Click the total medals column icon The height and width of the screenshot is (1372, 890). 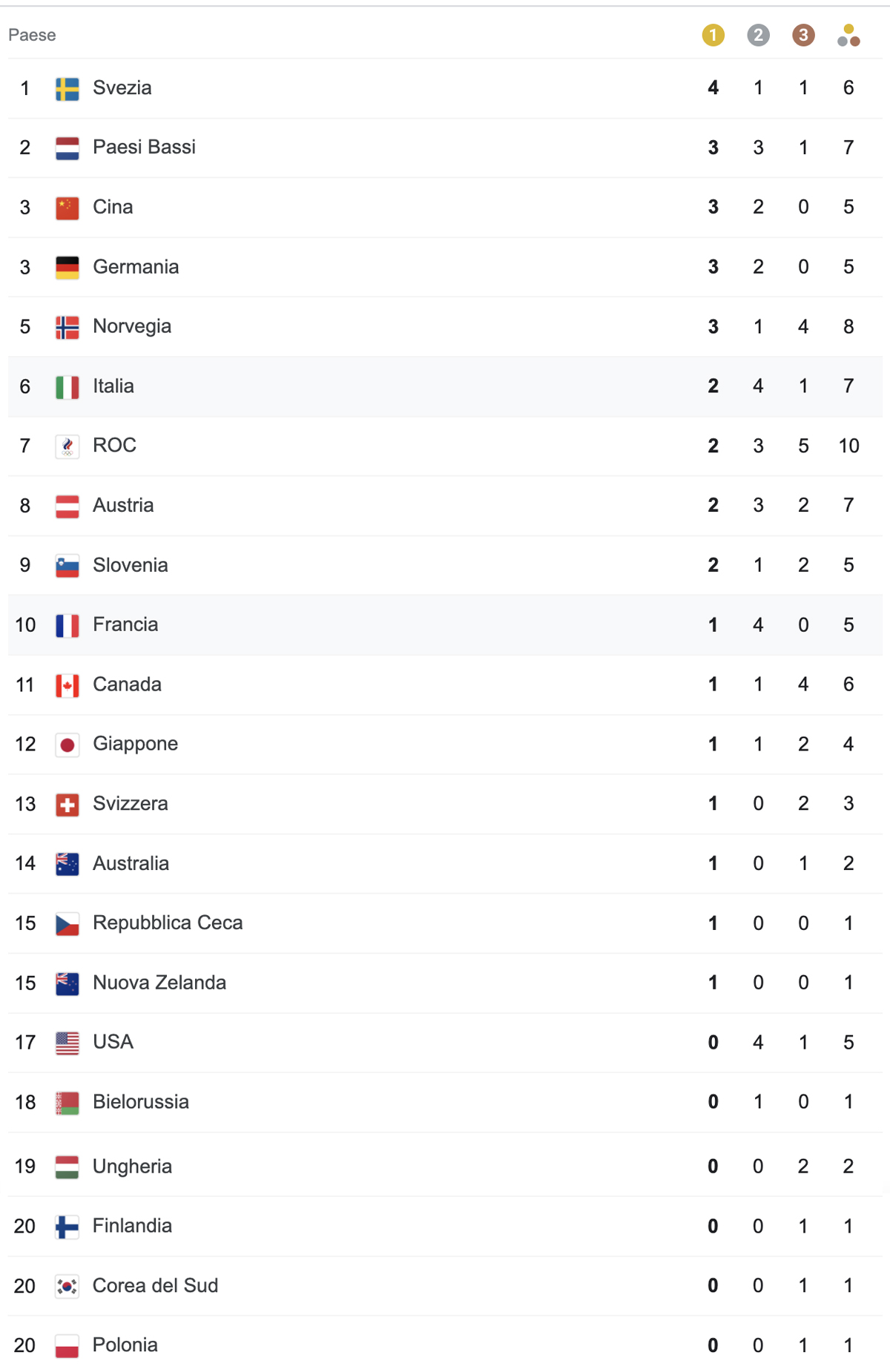(848, 35)
